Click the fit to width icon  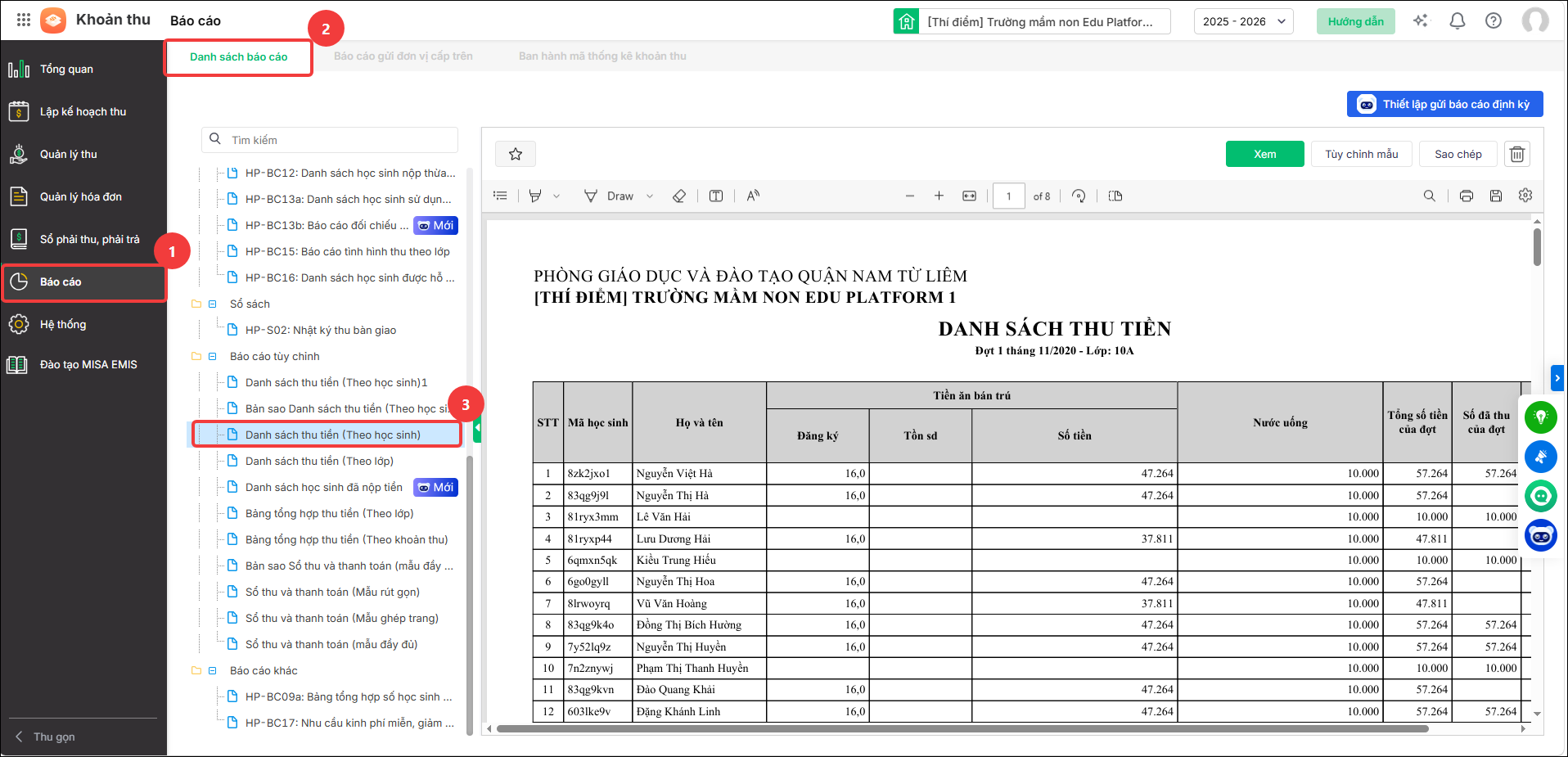coord(970,196)
